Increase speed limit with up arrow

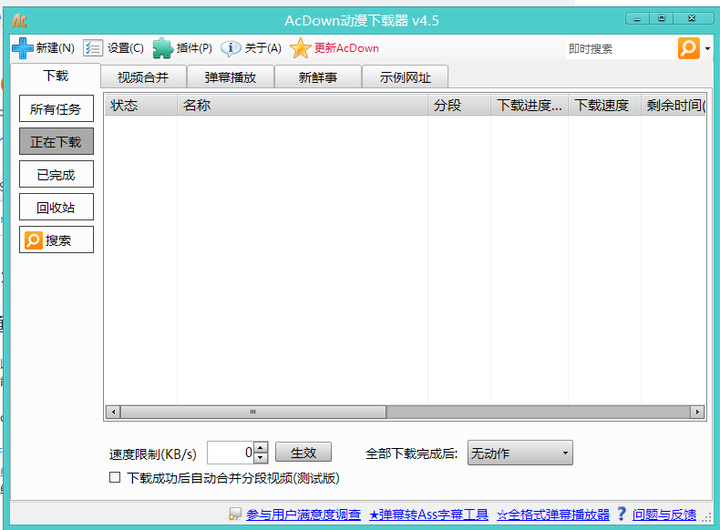click(x=261, y=448)
